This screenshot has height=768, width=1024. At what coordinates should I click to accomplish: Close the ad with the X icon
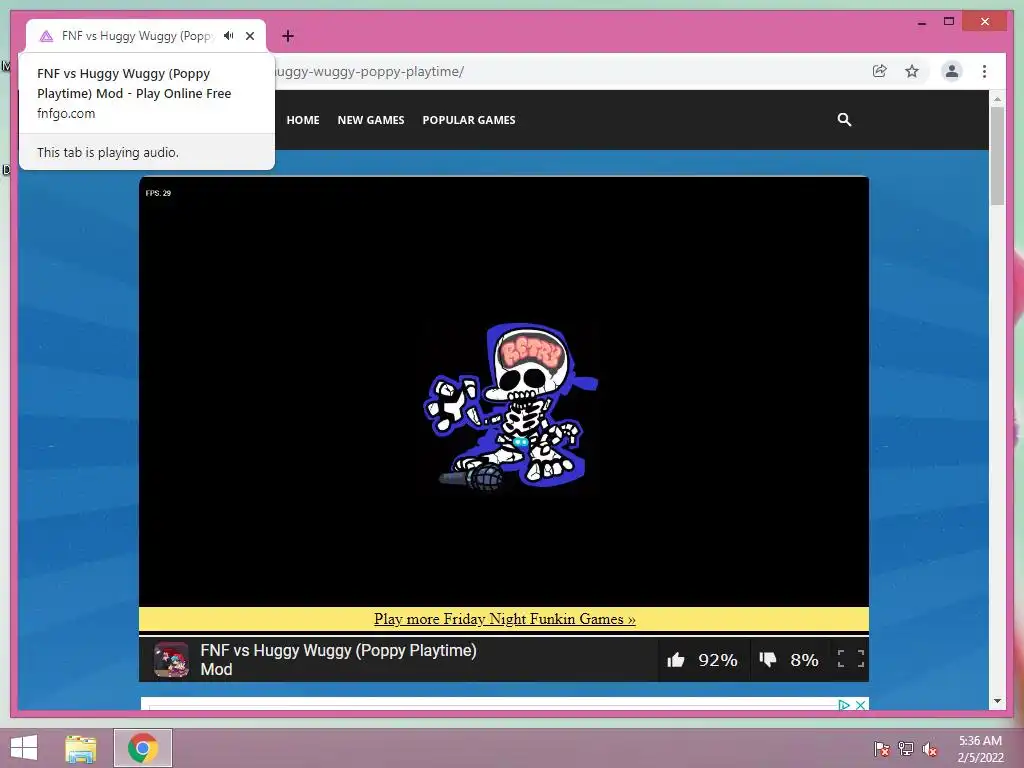(x=861, y=705)
